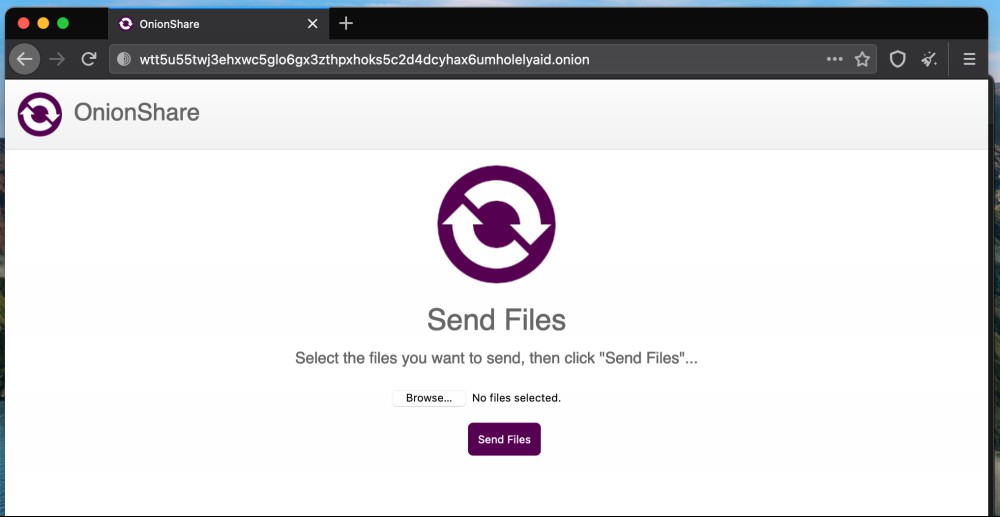Click the large OnionShare center logo

tap(496, 224)
